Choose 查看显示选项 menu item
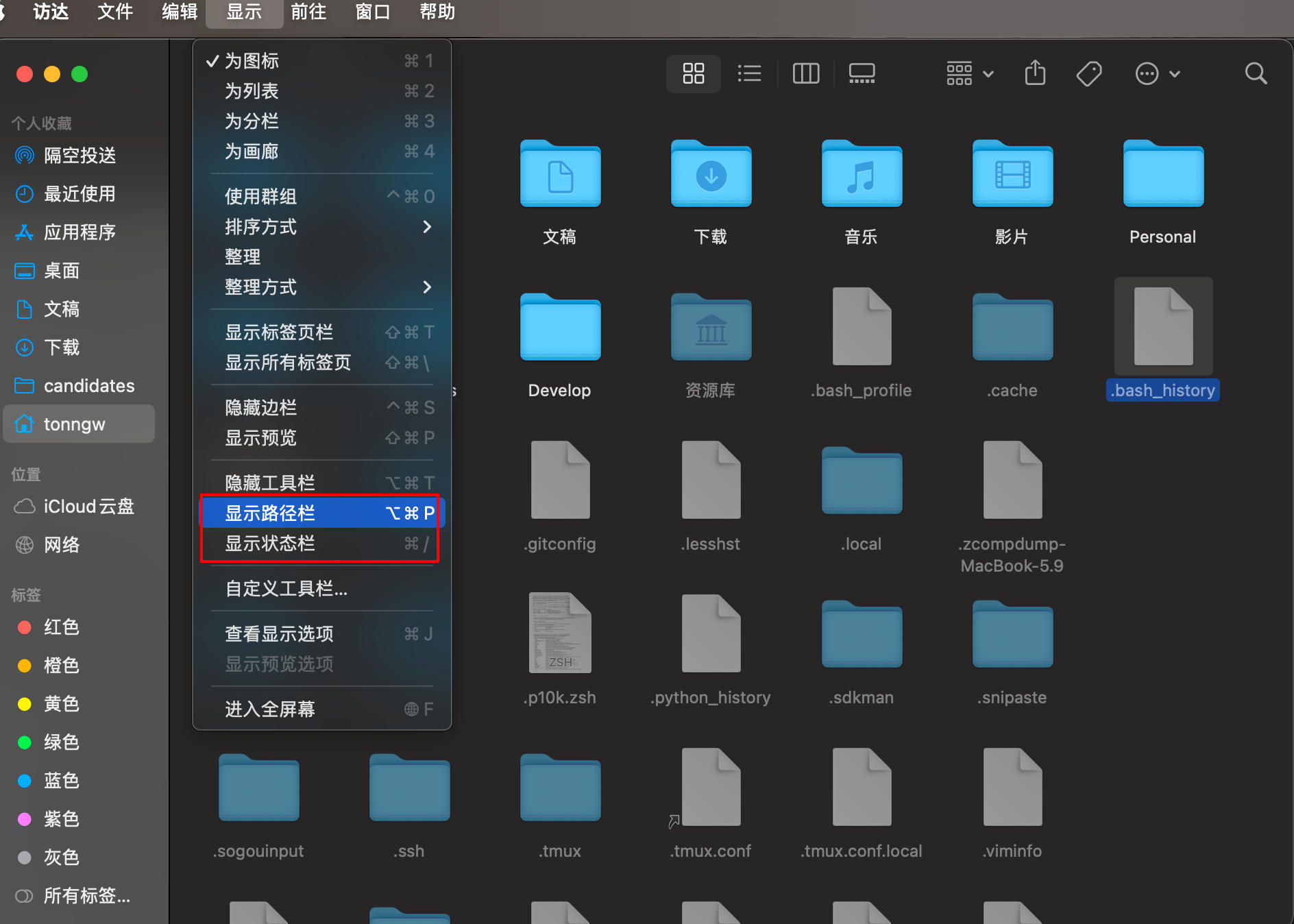The image size is (1294, 924). [322, 634]
